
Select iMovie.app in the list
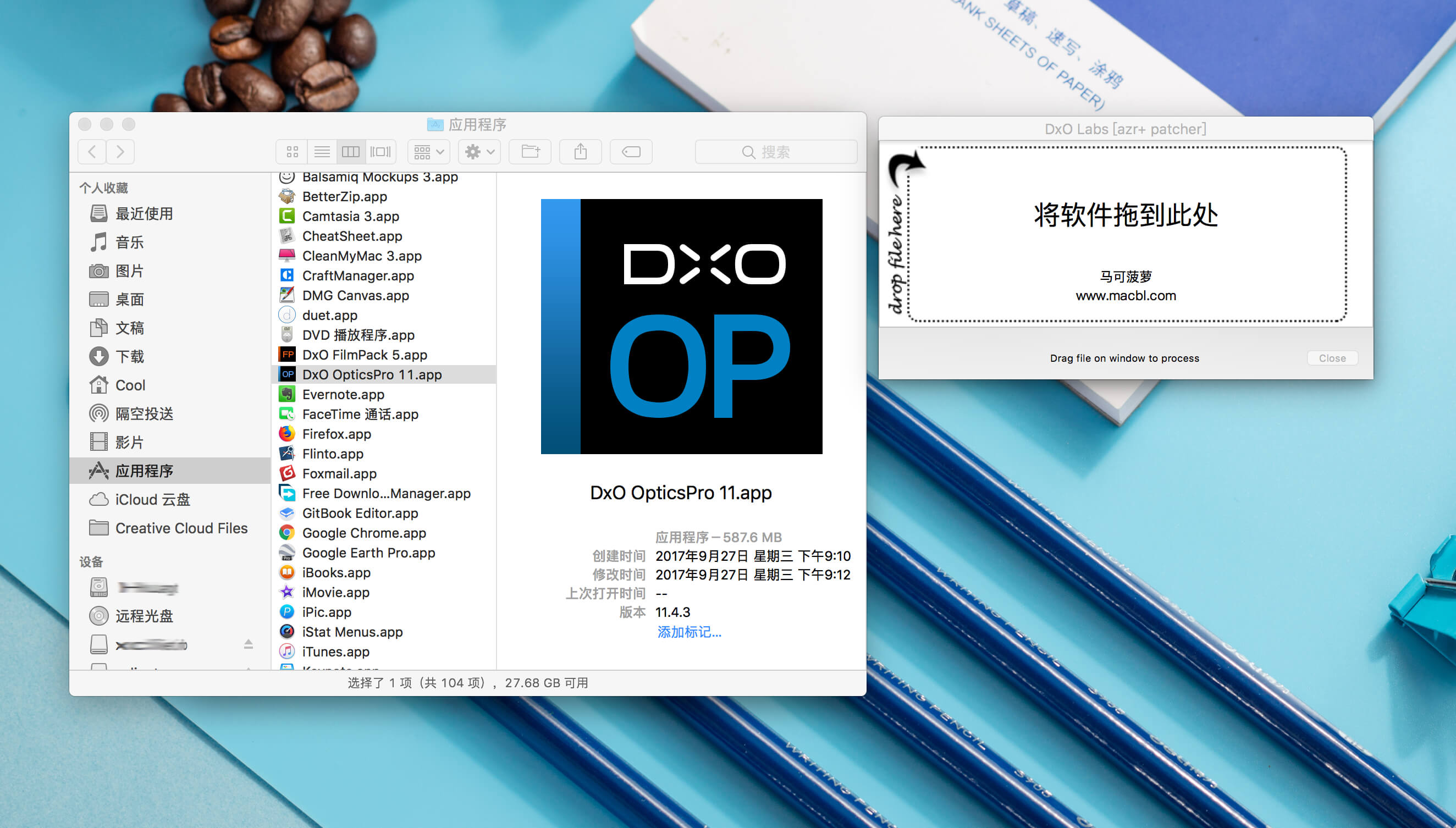click(x=384, y=593)
